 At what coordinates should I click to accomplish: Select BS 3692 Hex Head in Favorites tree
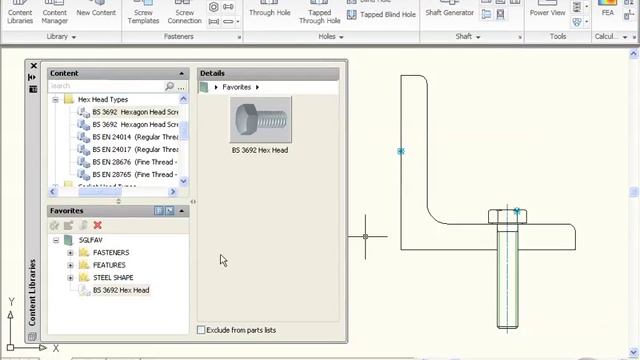[x=121, y=290]
